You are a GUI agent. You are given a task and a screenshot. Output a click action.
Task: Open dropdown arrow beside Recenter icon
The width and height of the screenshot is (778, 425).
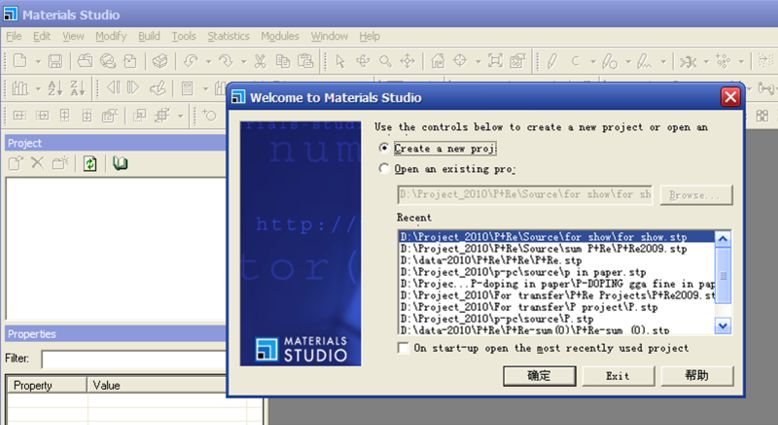(478, 61)
